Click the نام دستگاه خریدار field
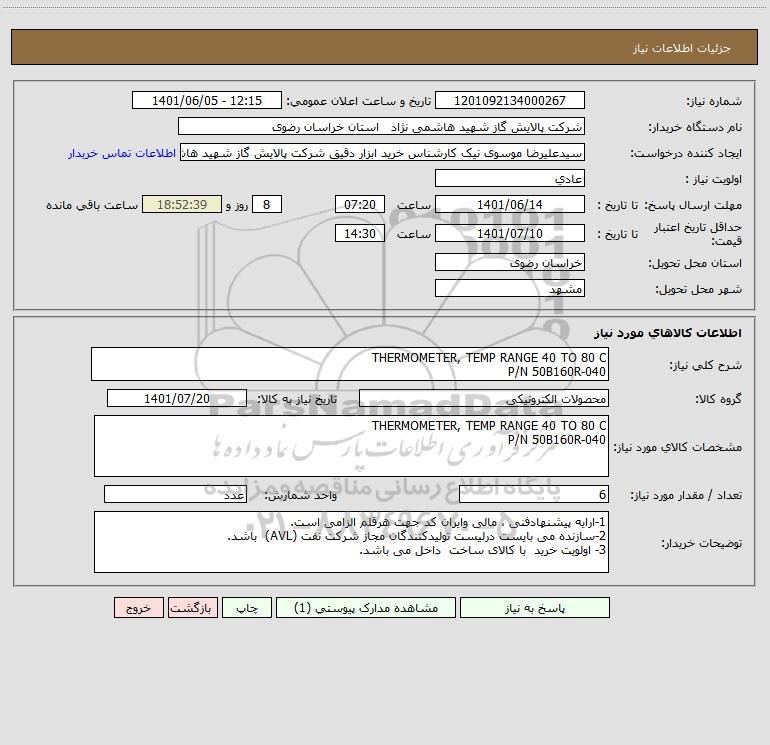Screen dimensions: 770x745 pos(381,126)
